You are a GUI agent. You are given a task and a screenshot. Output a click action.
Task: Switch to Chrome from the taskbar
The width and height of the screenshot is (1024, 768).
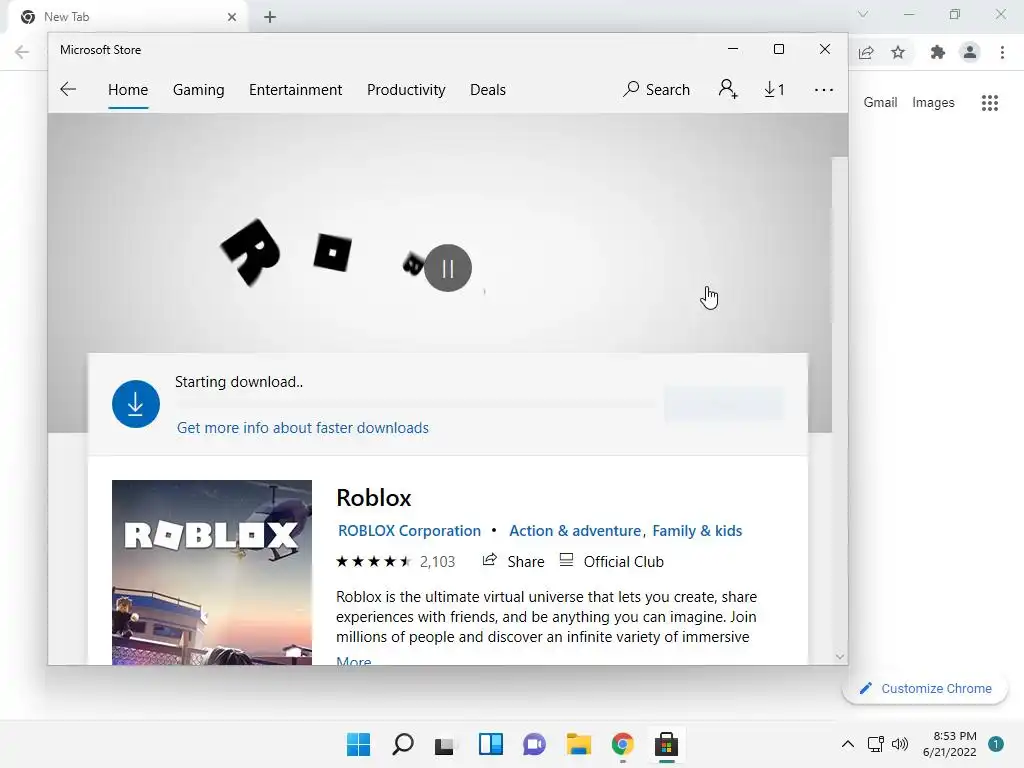coord(622,744)
